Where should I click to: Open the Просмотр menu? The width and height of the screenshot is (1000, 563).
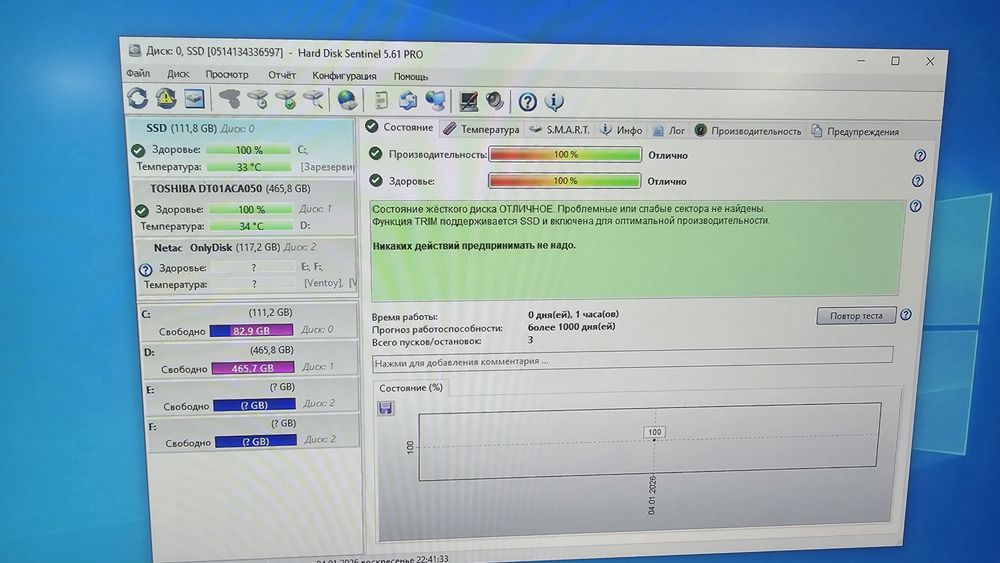pos(226,75)
